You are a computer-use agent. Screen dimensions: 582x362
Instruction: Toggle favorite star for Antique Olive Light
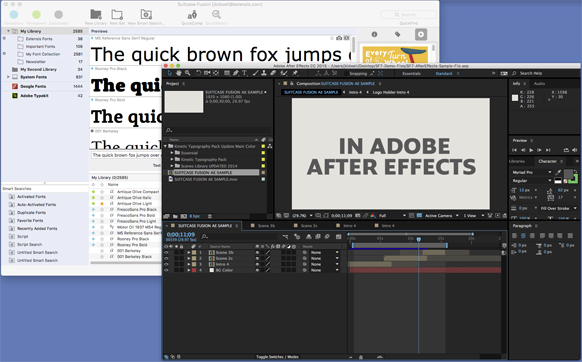[102, 203]
